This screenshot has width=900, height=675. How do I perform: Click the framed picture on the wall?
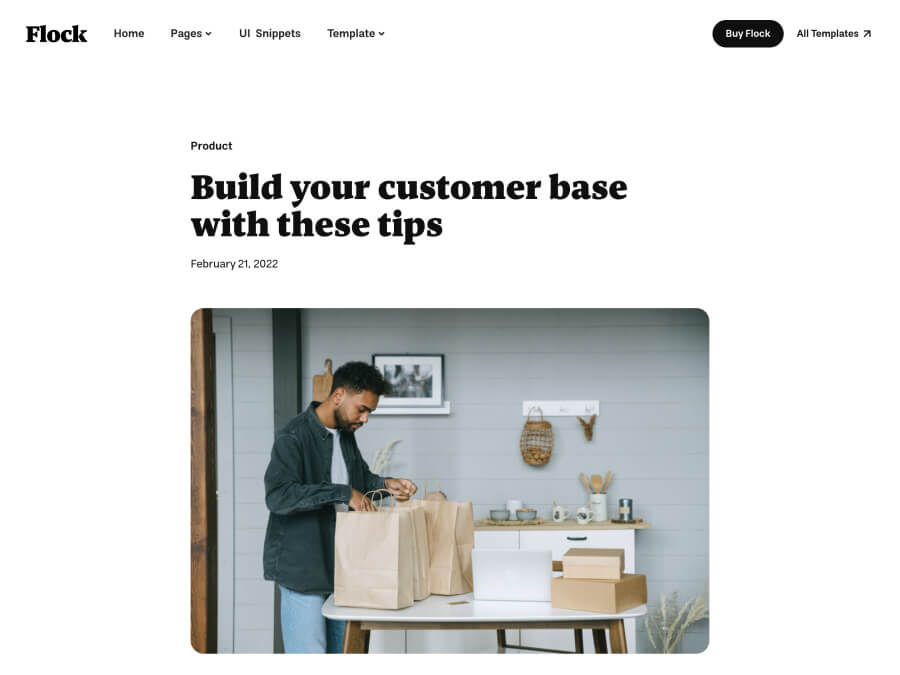tap(409, 381)
